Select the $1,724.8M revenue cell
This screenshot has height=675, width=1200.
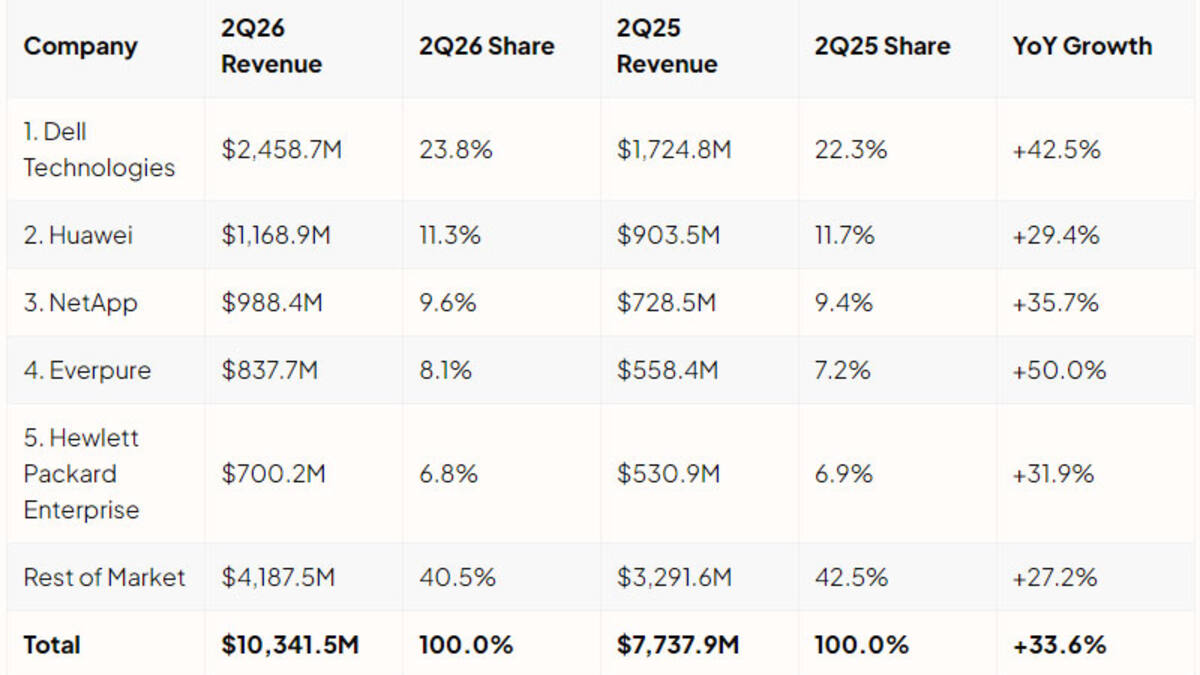coord(674,150)
